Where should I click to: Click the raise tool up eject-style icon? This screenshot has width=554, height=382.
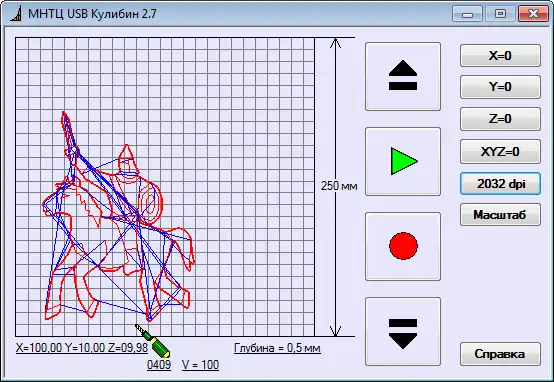(403, 76)
